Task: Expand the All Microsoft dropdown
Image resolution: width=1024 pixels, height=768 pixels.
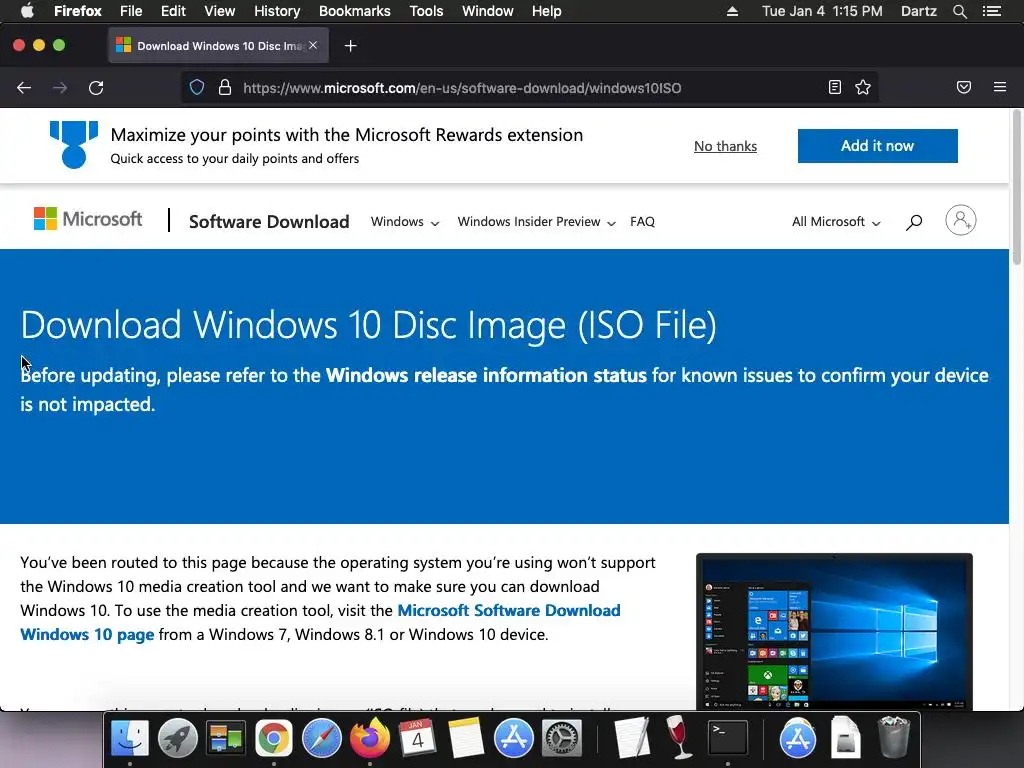Action: (x=837, y=222)
